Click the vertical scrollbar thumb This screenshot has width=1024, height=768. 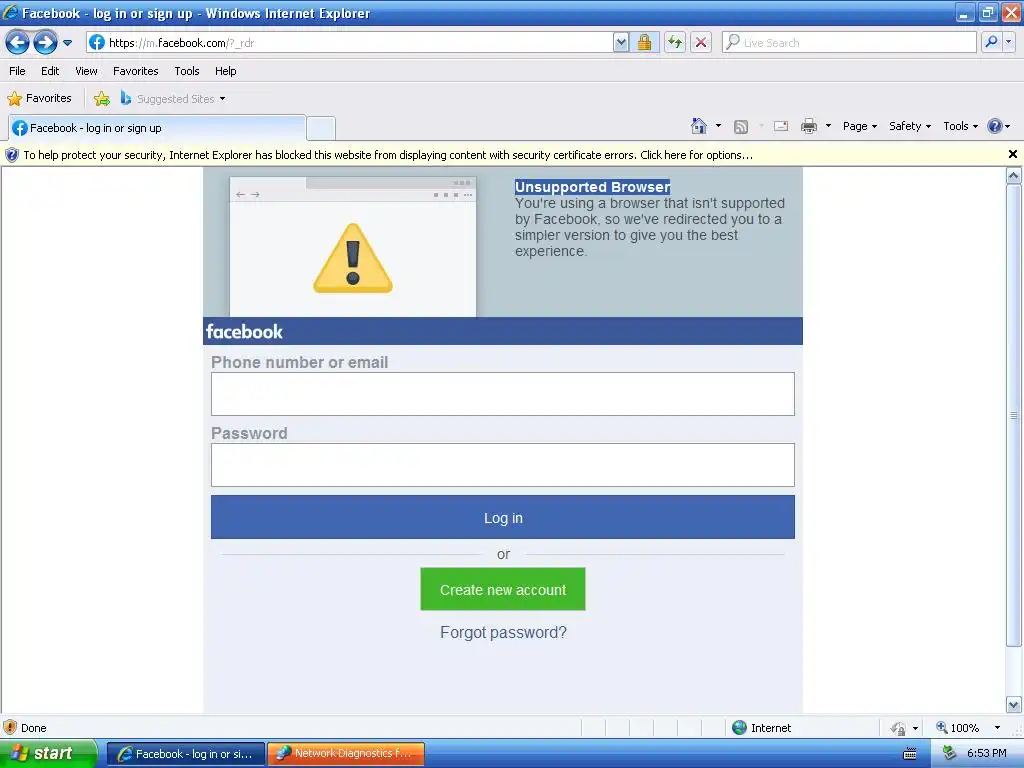[x=1014, y=415]
